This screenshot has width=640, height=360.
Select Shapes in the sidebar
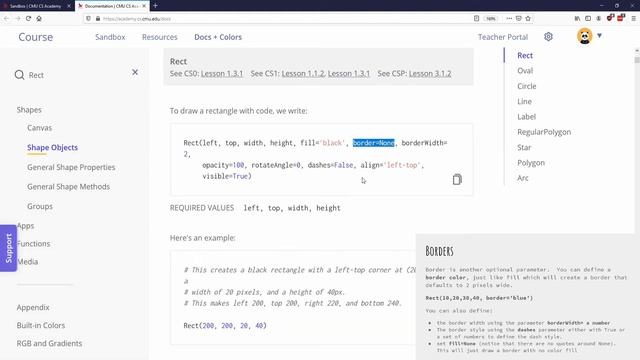click(x=29, y=110)
